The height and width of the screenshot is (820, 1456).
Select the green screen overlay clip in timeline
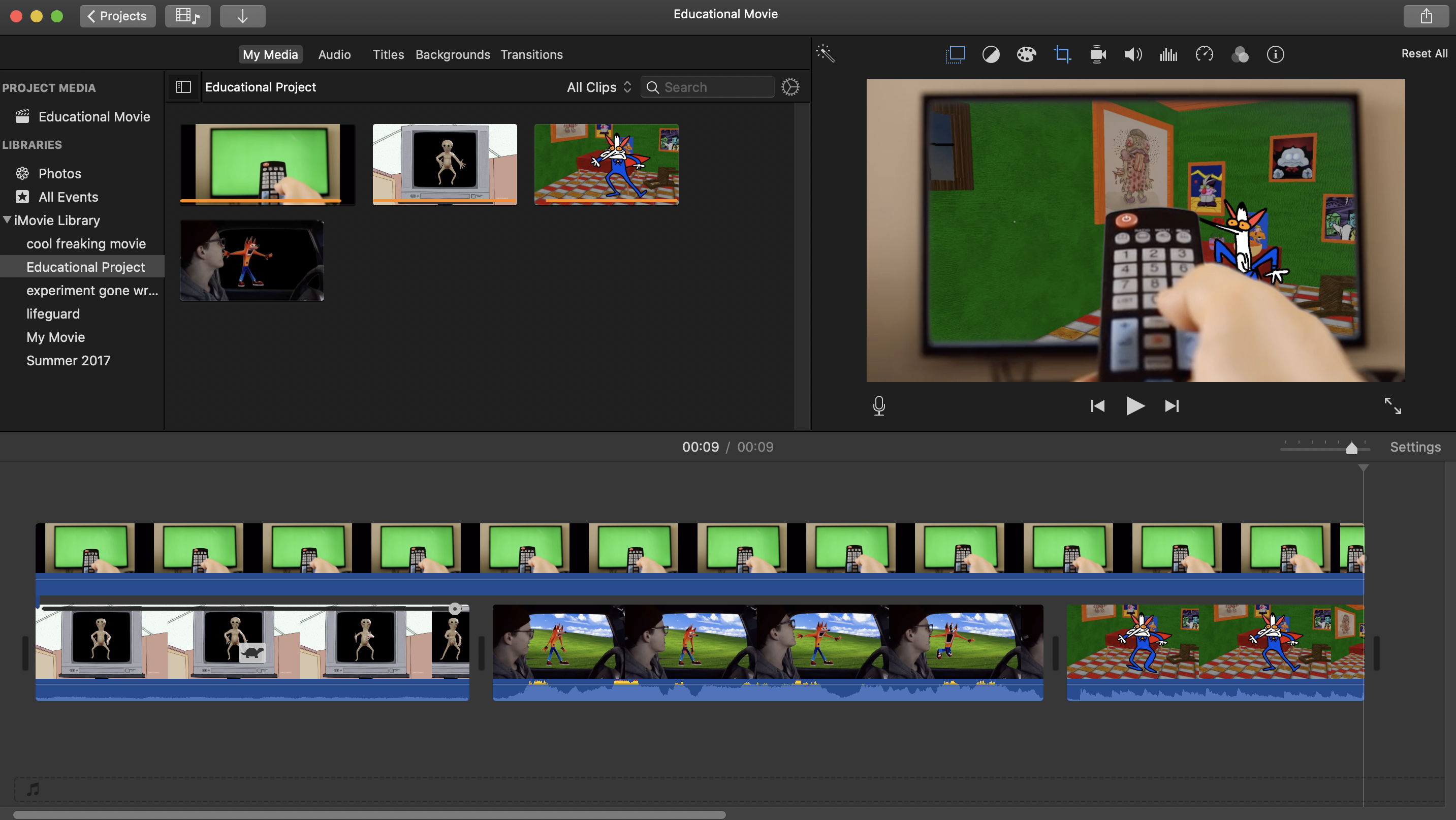click(x=700, y=558)
